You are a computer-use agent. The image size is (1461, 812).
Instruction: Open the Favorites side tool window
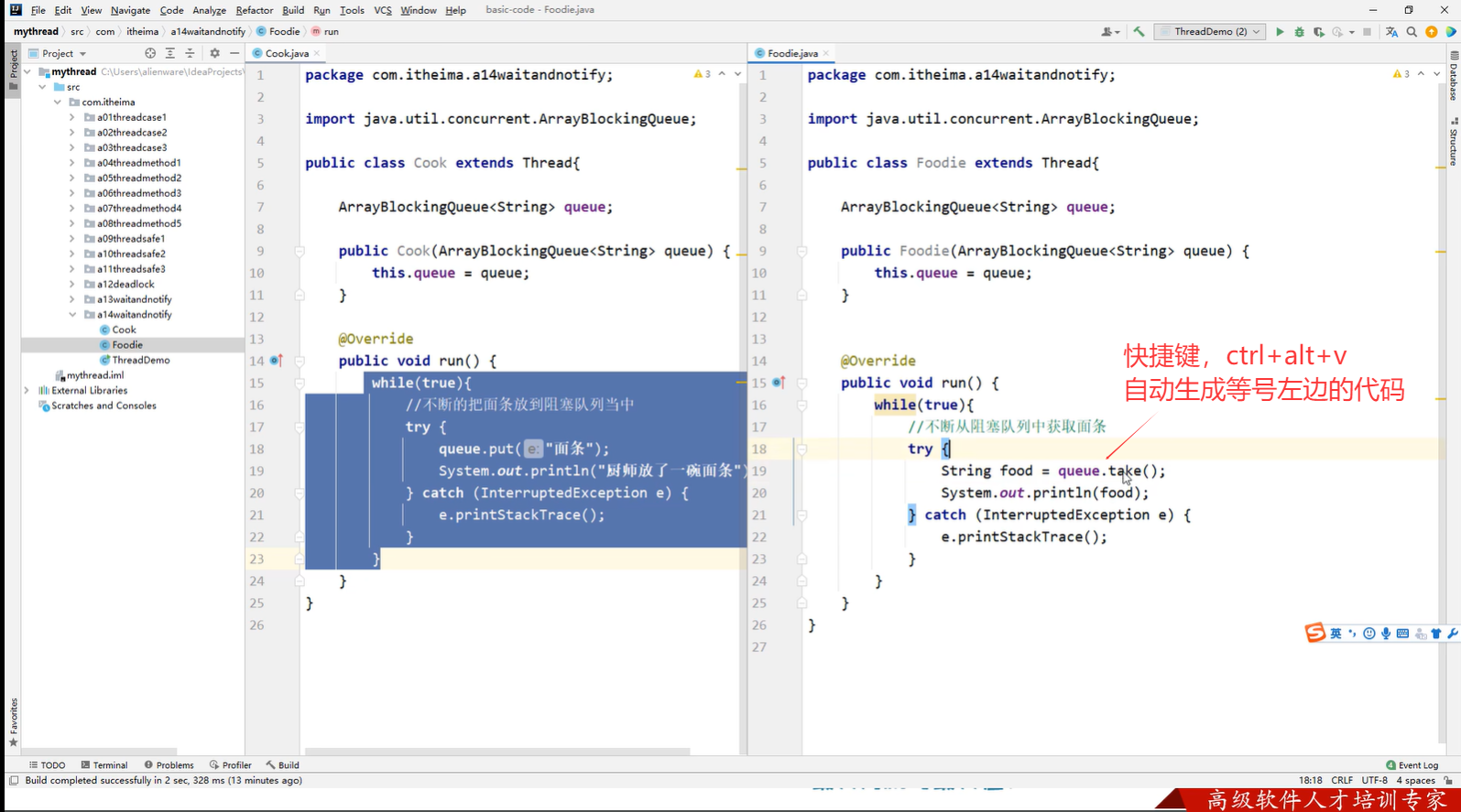click(13, 723)
